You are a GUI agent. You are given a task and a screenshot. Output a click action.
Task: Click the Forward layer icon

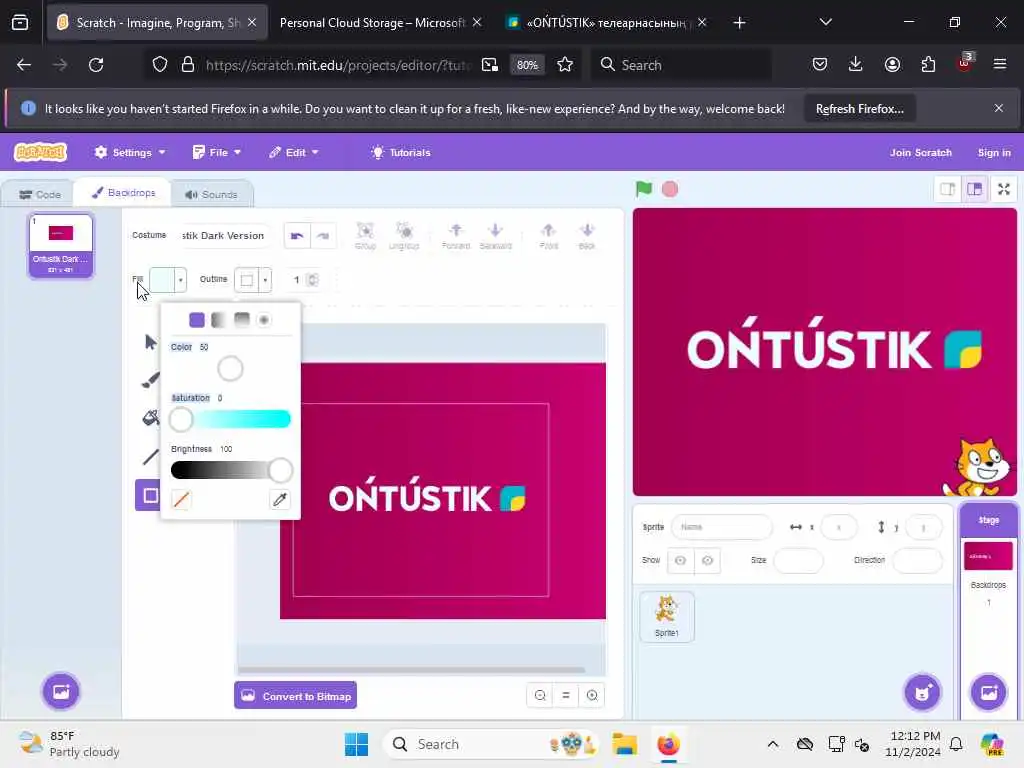coord(456,236)
